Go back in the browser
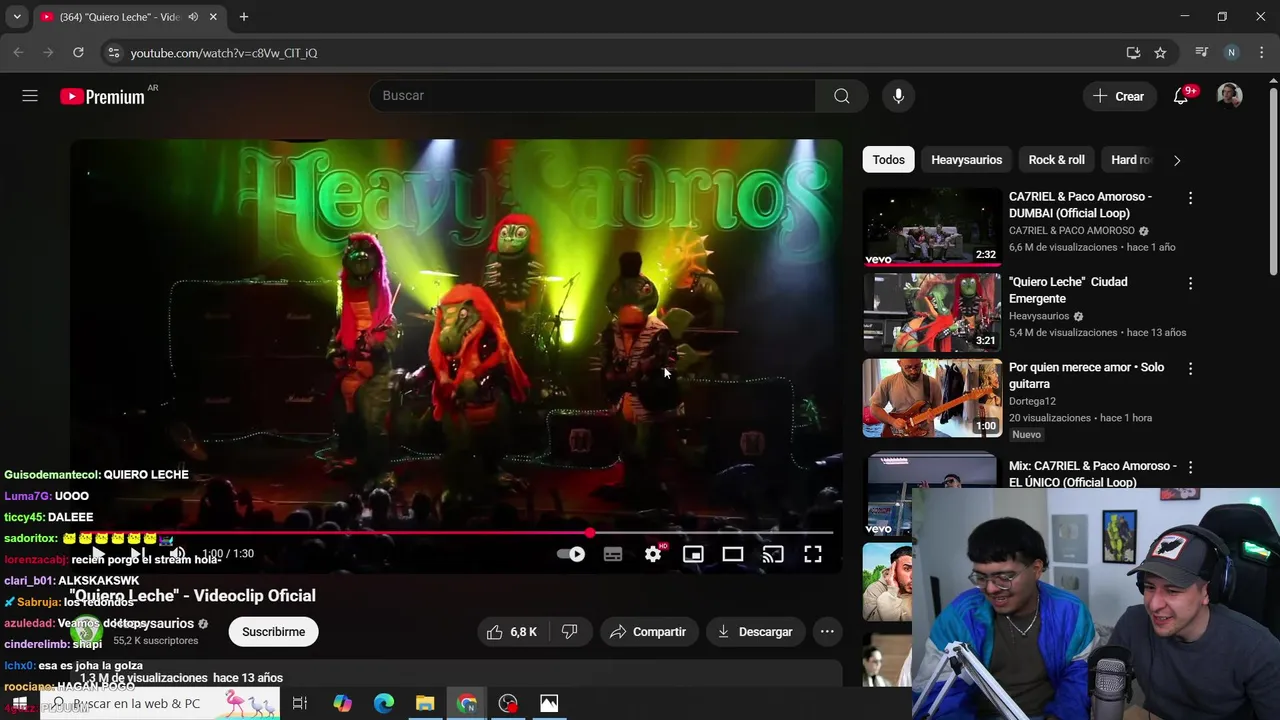Screen dimensions: 1280x720 click(18, 53)
